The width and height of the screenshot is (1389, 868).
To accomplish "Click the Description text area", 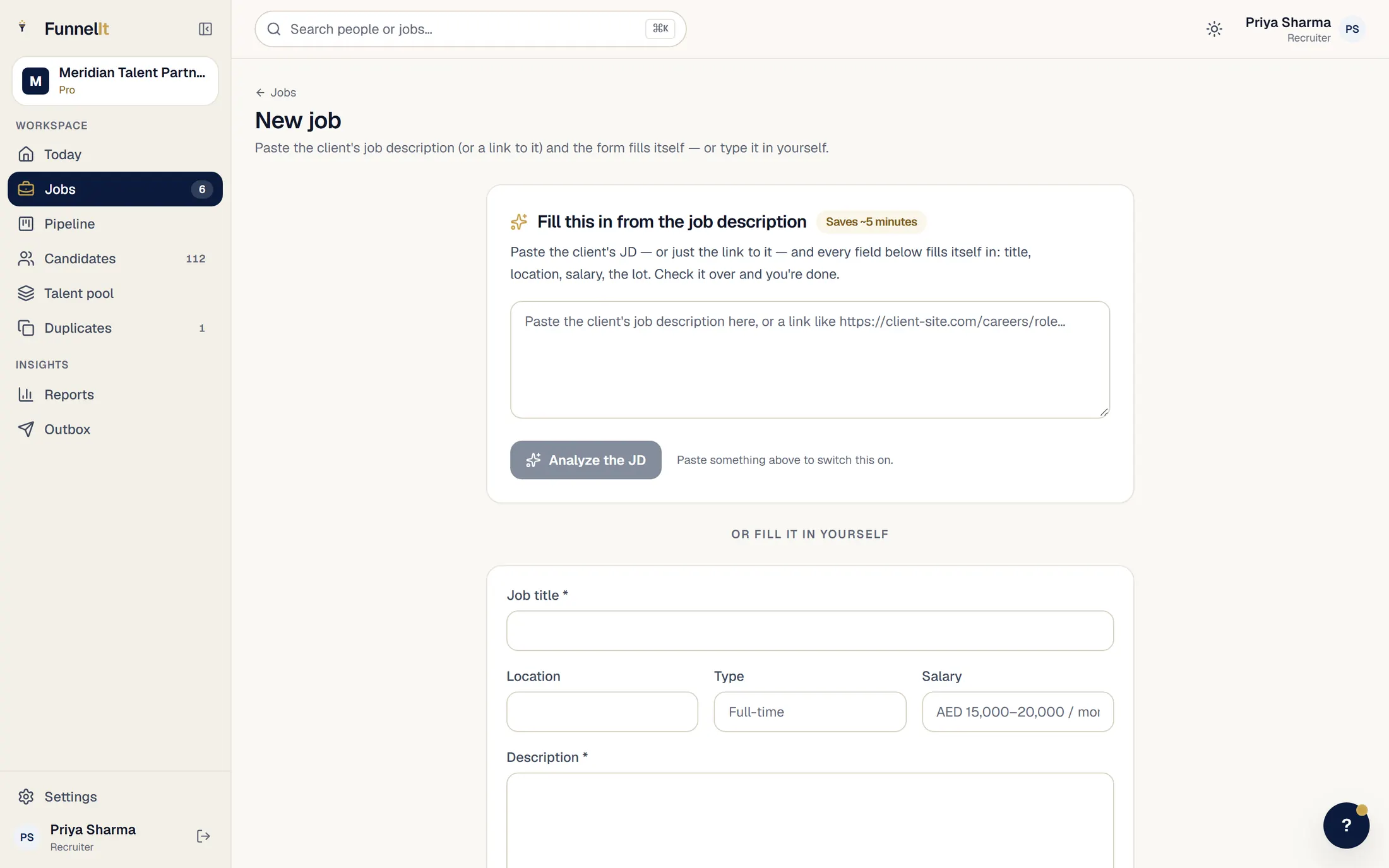I will [x=809, y=820].
